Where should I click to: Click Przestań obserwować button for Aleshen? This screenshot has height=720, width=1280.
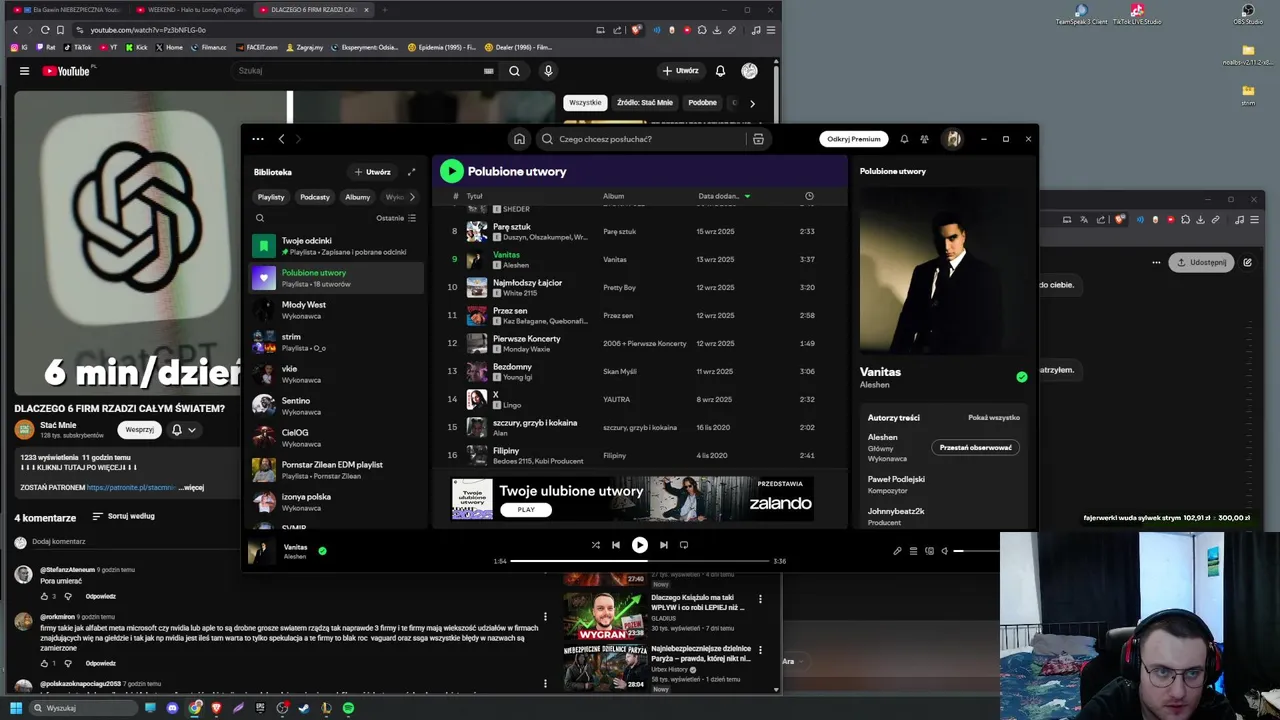pos(975,447)
